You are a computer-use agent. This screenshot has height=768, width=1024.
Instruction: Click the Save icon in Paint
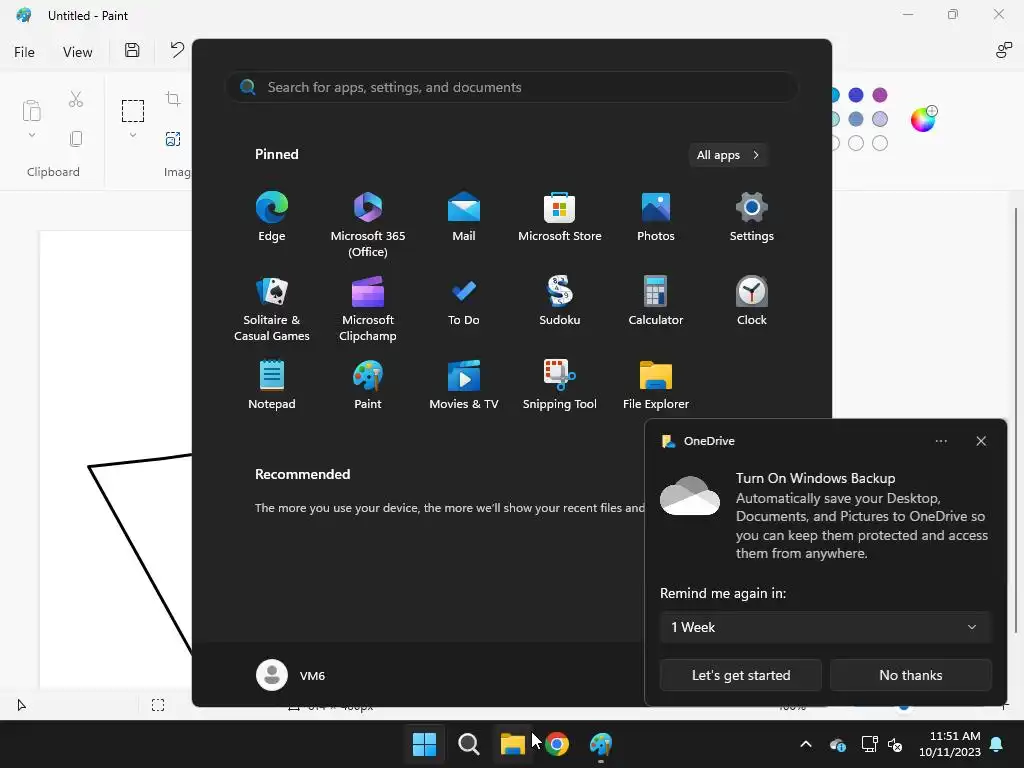tap(132, 50)
